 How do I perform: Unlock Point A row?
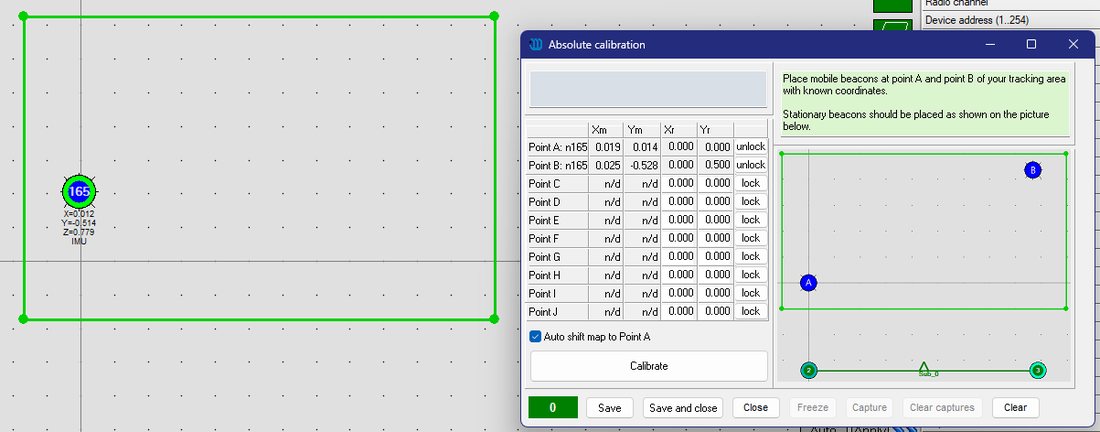coord(751,147)
